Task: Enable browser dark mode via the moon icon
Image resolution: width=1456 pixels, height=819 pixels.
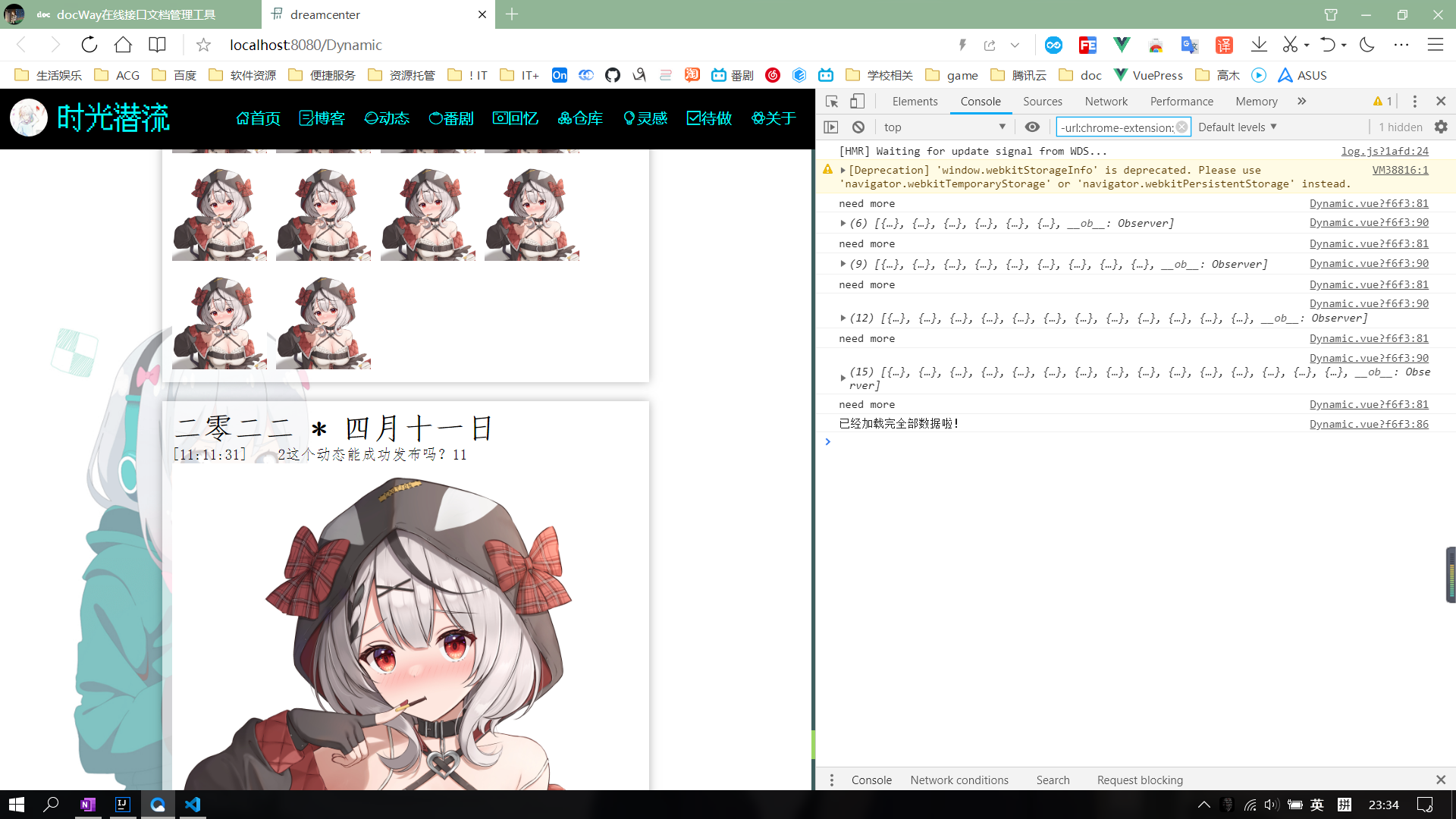Action: [1367, 45]
